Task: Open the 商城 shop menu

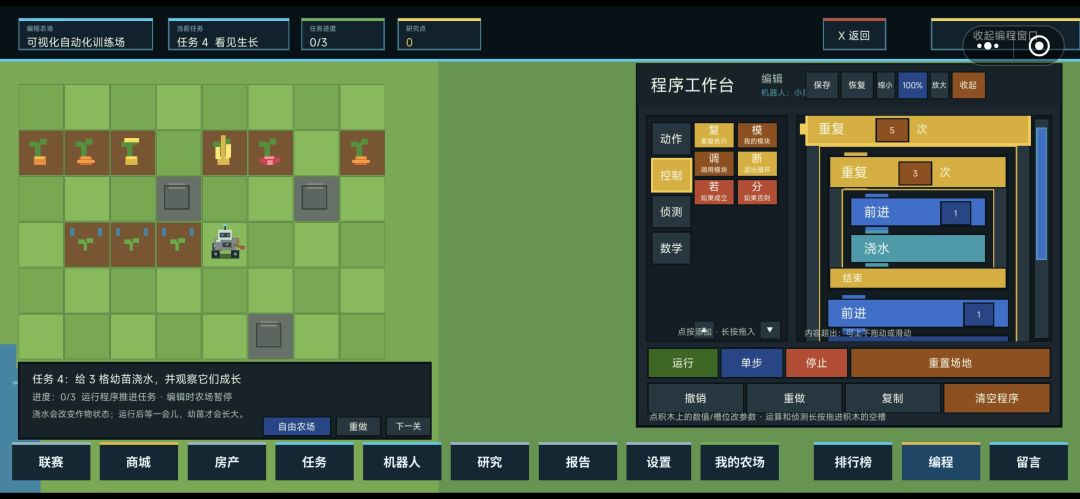Action: (x=138, y=462)
